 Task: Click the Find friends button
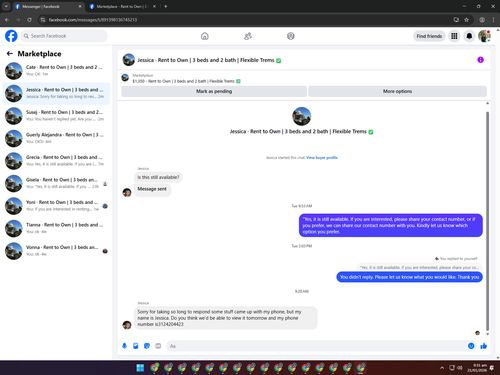[429, 36]
